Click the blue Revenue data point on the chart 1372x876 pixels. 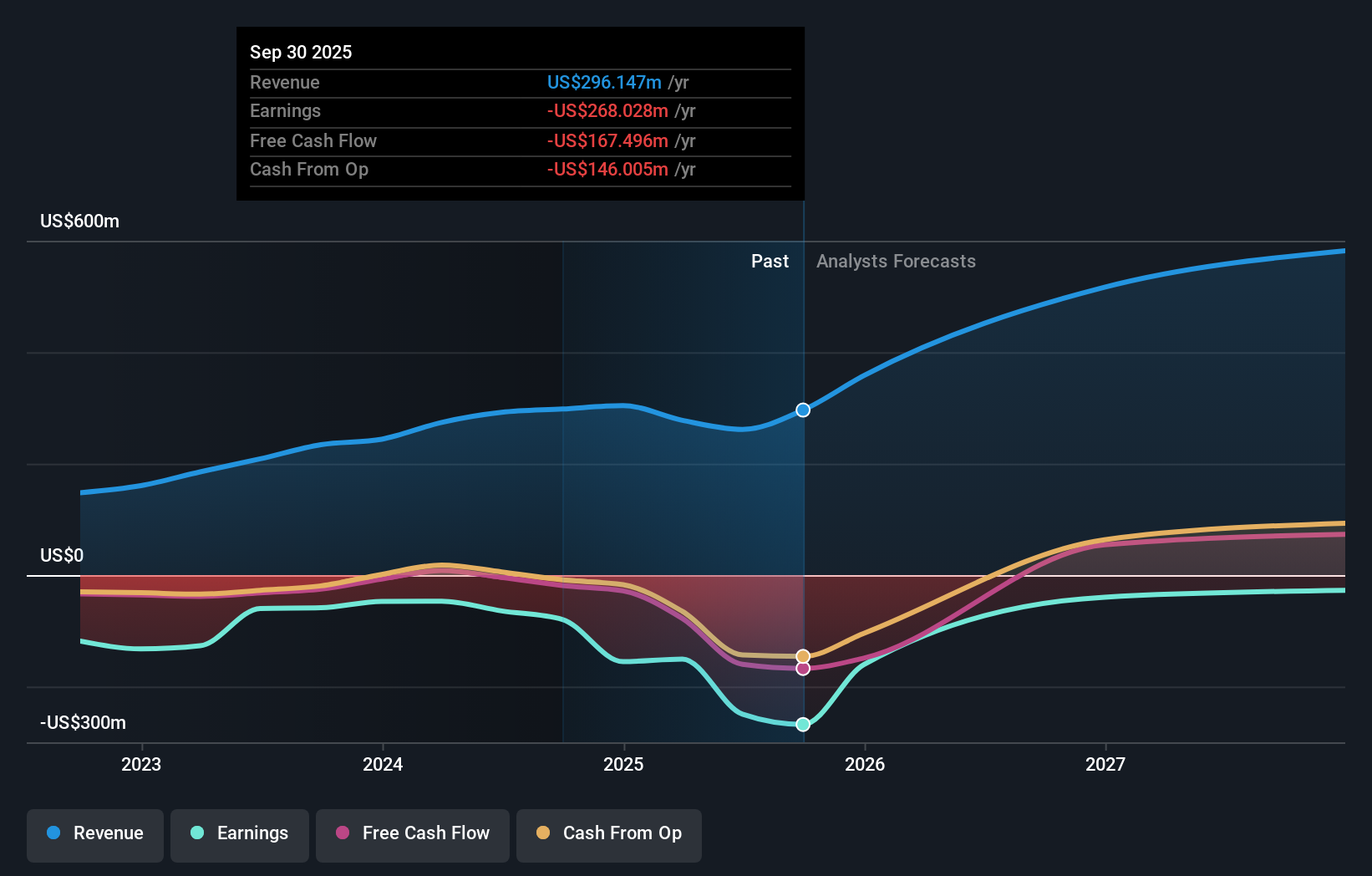pos(802,410)
